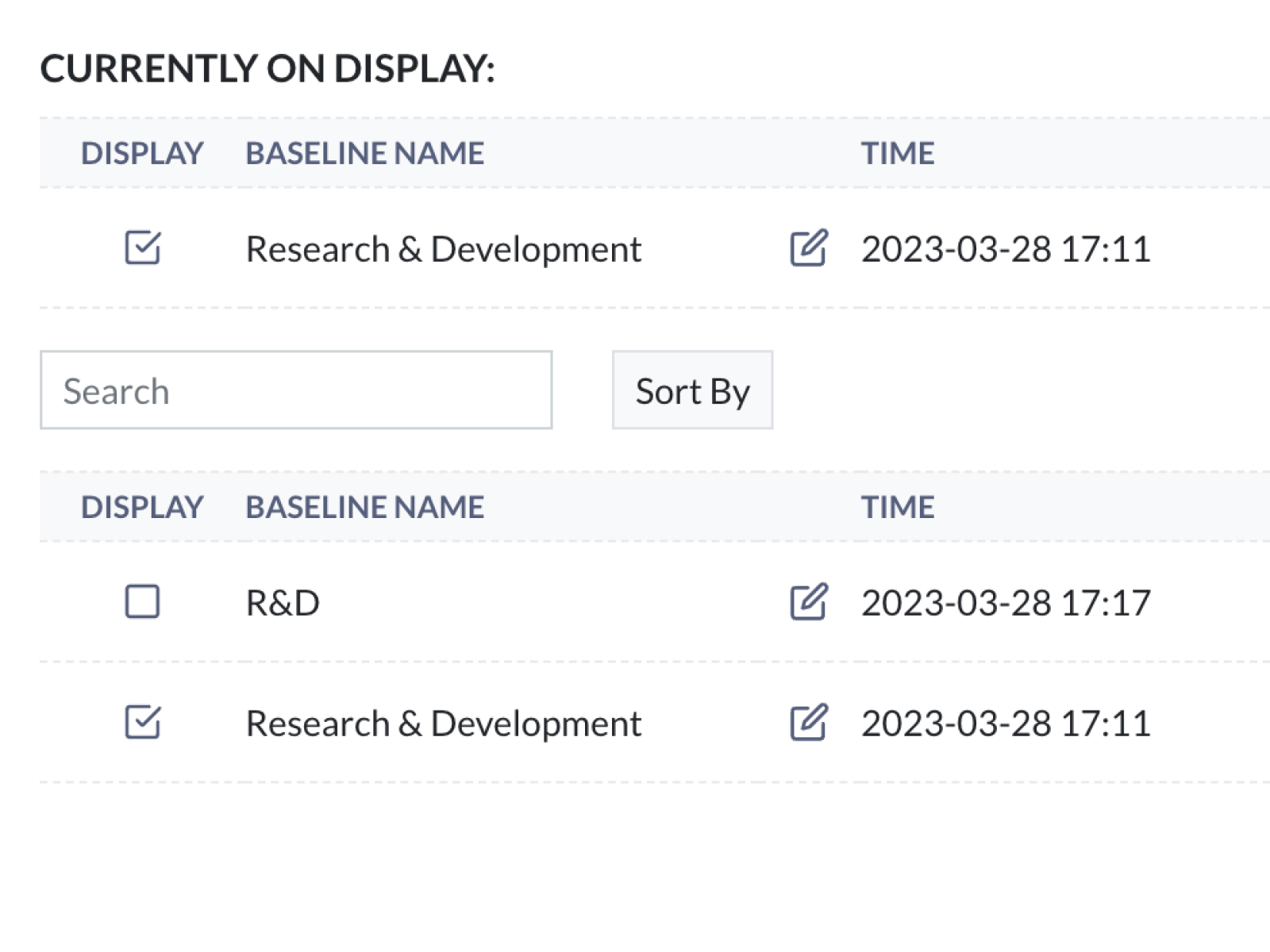Enable display checkbox for R&D baseline
Image resolution: width=1270 pixels, height=952 pixels.
click(143, 601)
